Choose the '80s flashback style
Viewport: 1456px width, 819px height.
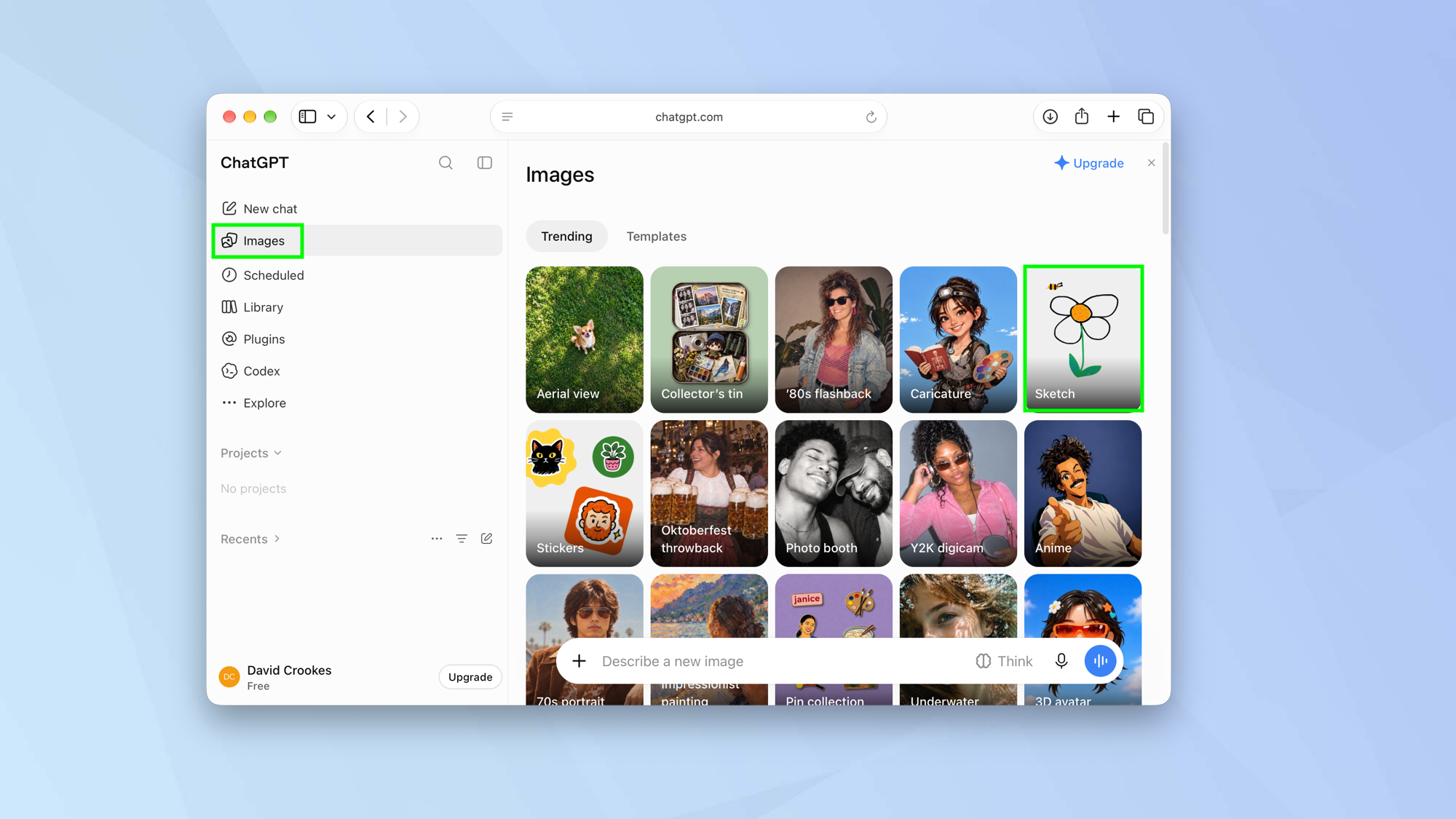[x=834, y=339]
